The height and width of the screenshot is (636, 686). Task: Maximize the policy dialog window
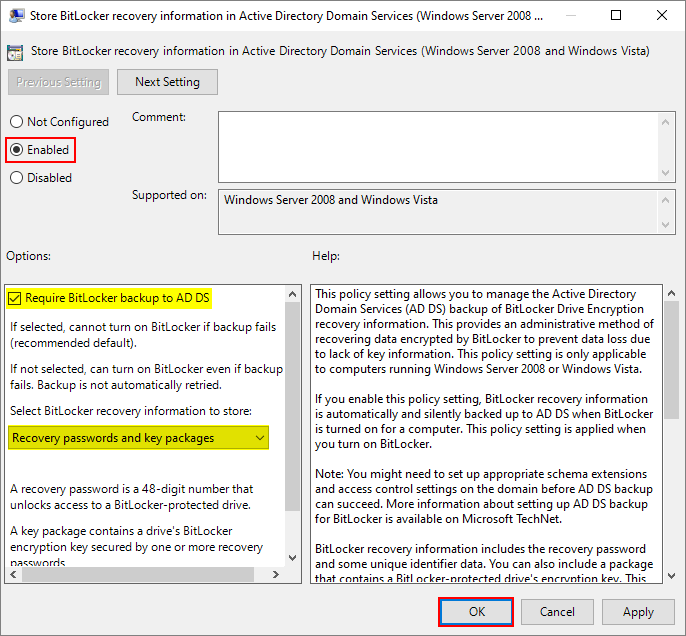pos(616,15)
